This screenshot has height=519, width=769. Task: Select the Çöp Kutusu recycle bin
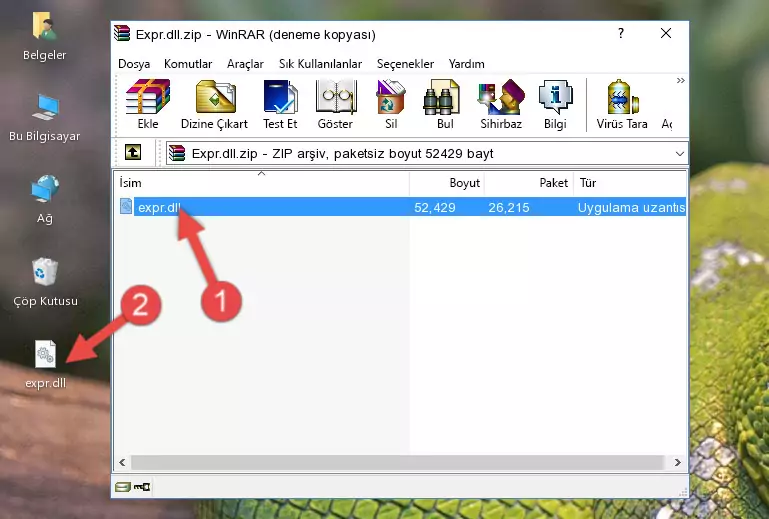45,283
